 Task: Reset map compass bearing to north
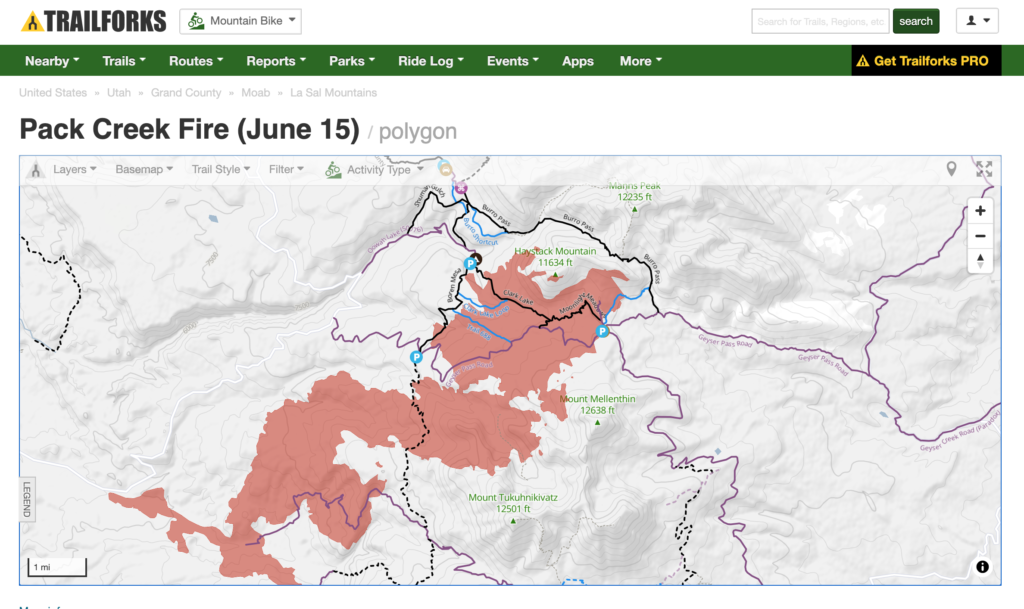point(980,261)
